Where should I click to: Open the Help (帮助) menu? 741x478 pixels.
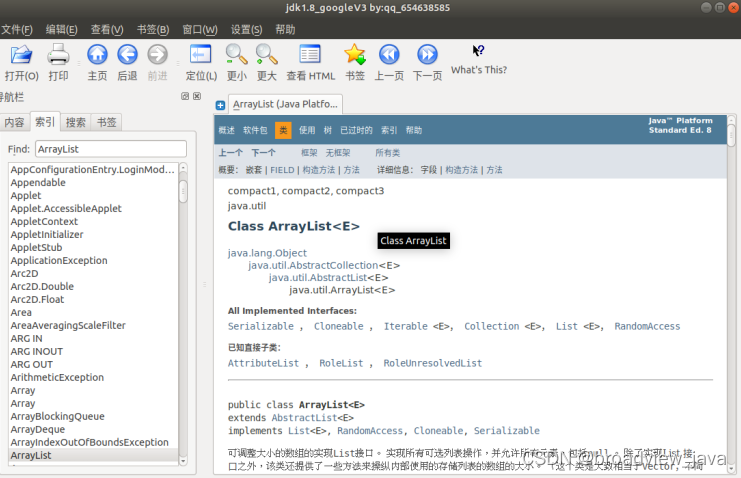(x=285, y=30)
